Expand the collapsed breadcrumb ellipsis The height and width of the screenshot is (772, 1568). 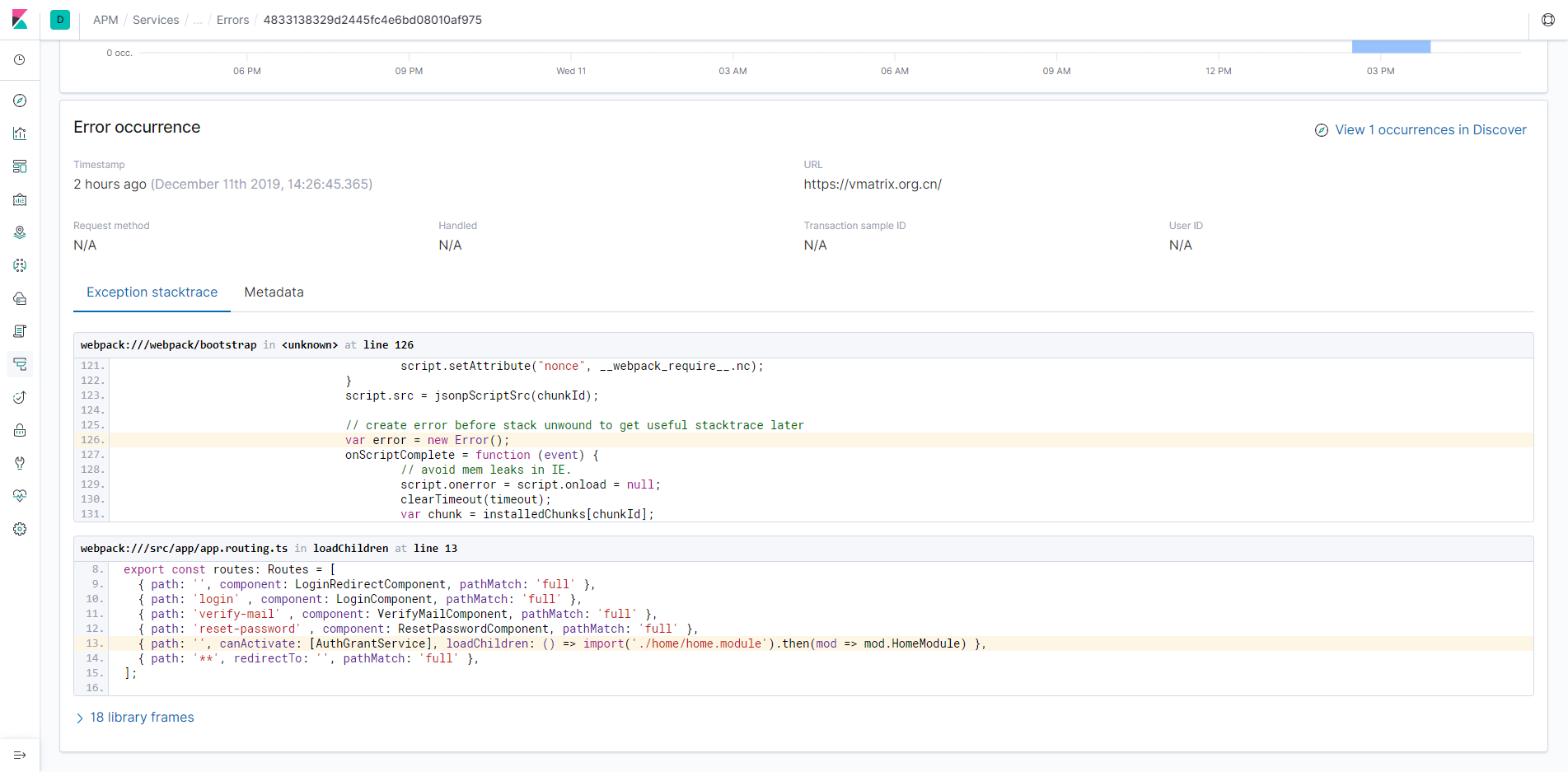point(198,20)
